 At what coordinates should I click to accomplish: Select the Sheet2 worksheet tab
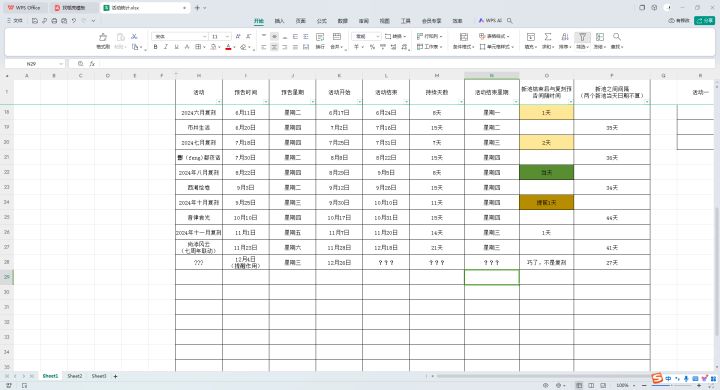pos(75,376)
